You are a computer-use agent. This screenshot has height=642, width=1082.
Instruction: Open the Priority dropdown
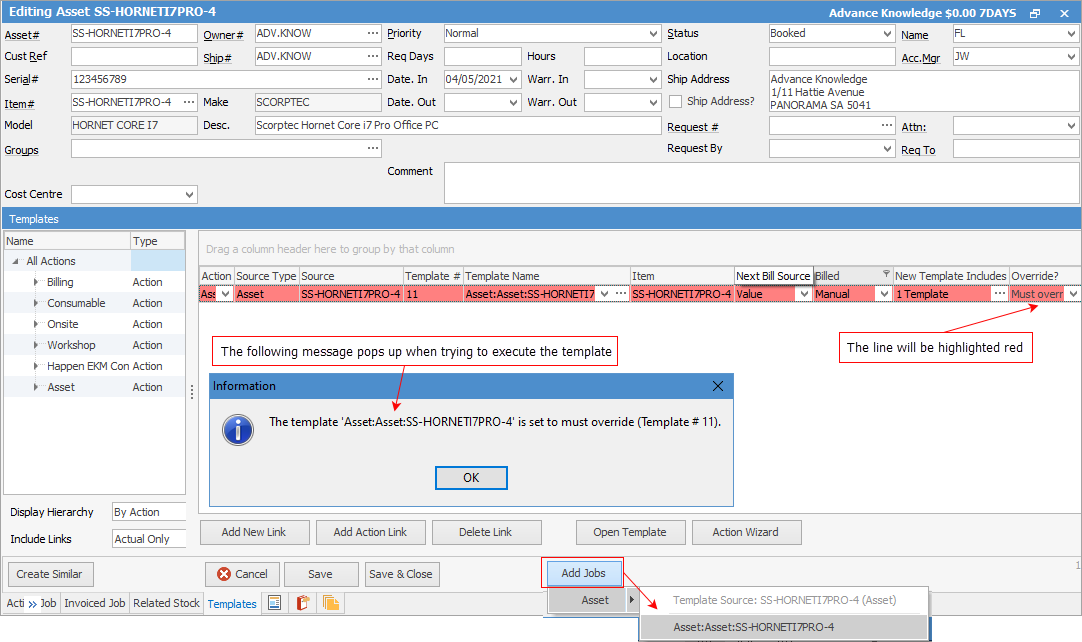point(653,33)
